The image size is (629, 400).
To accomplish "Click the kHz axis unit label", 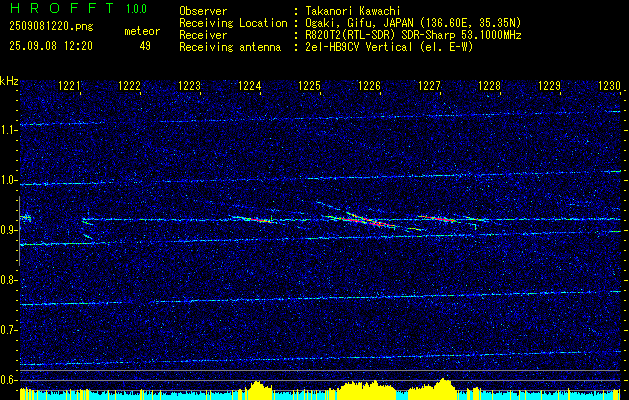I will click(x=9, y=81).
